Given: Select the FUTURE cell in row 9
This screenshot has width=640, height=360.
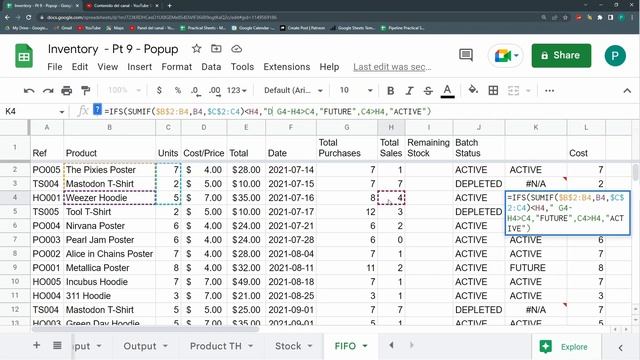Looking at the screenshot, I should click(x=536, y=268).
